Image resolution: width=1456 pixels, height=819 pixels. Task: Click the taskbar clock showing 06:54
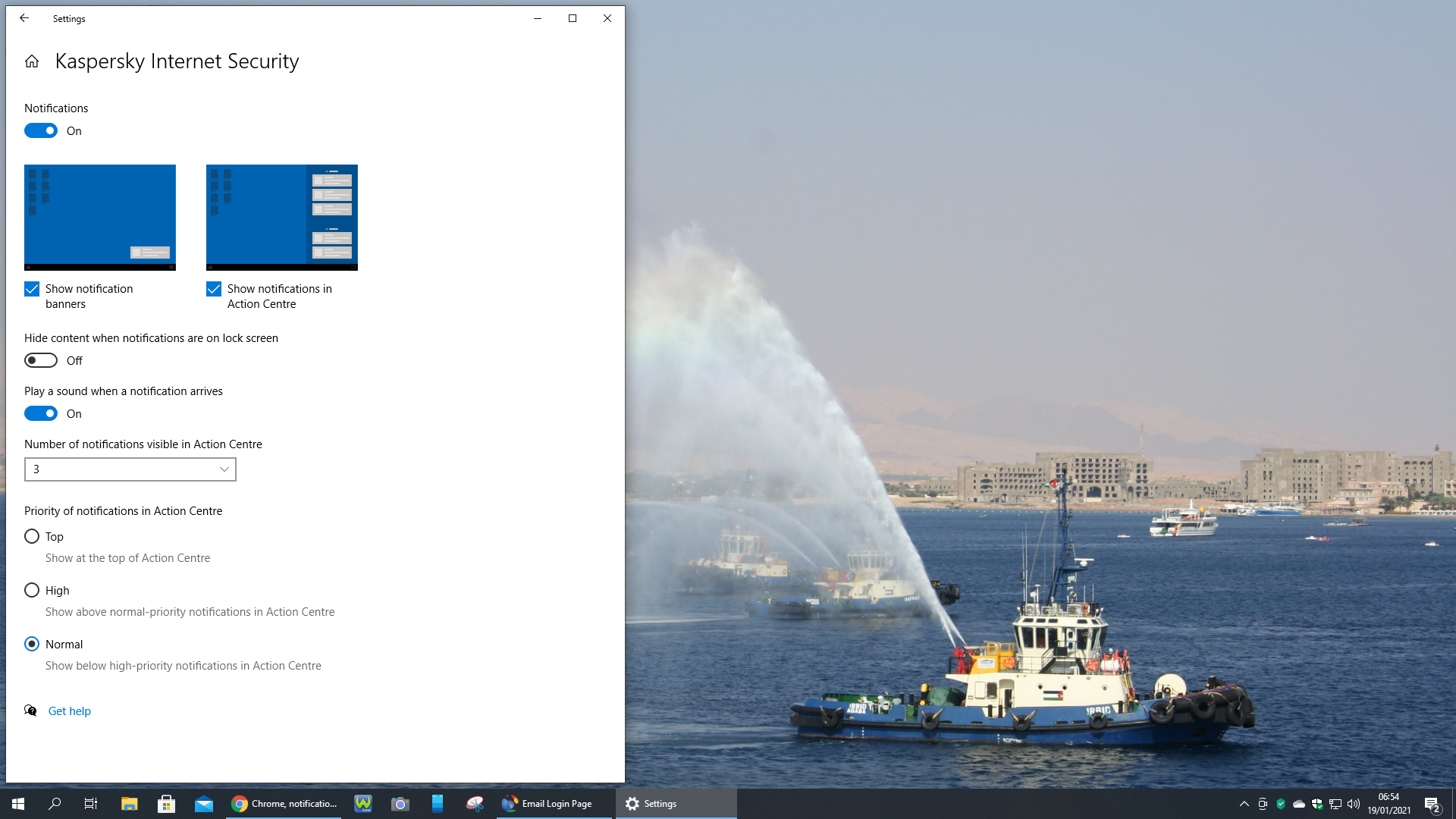[x=1389, y=804]
